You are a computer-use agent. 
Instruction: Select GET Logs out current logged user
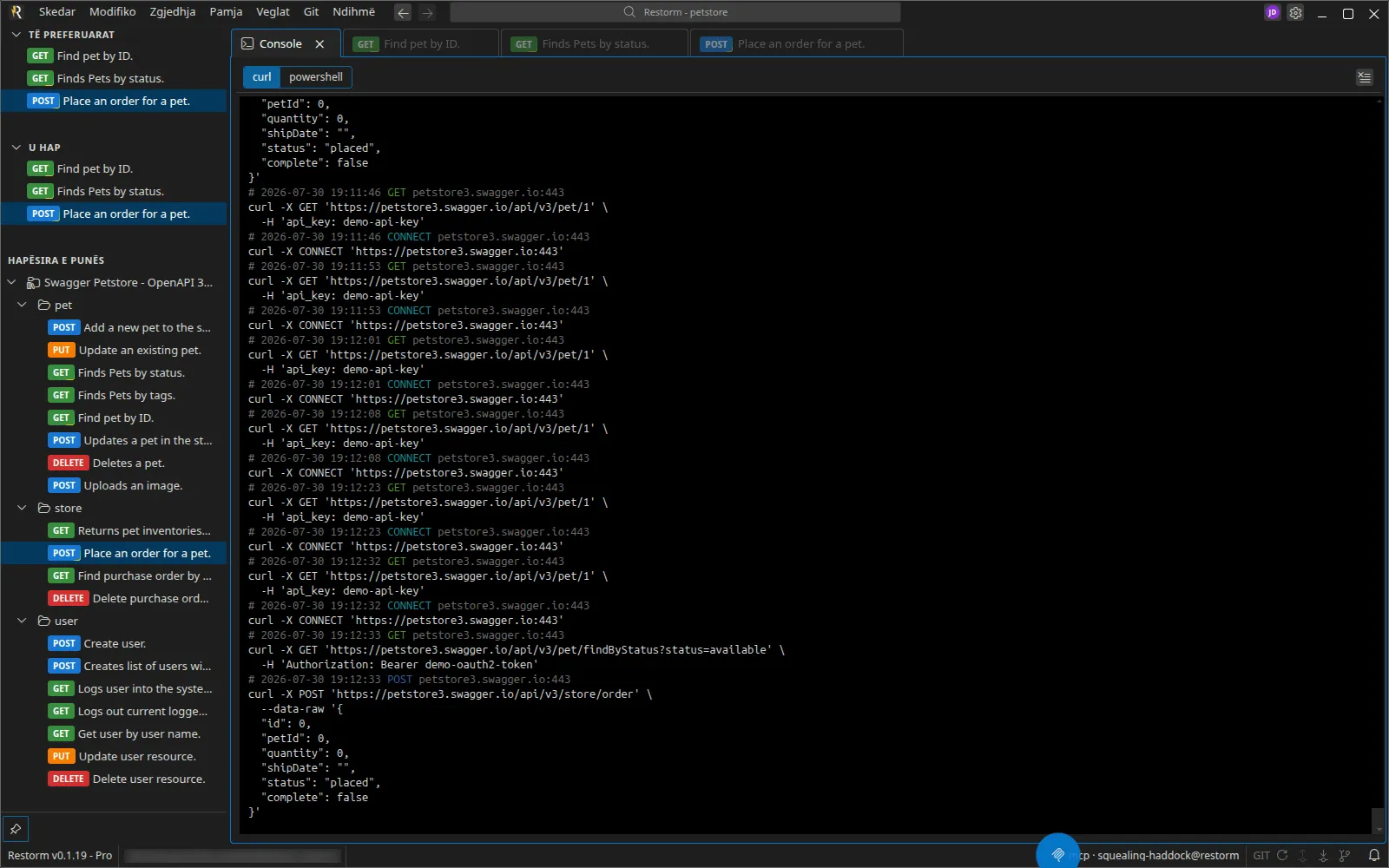[x=115, y=711]
